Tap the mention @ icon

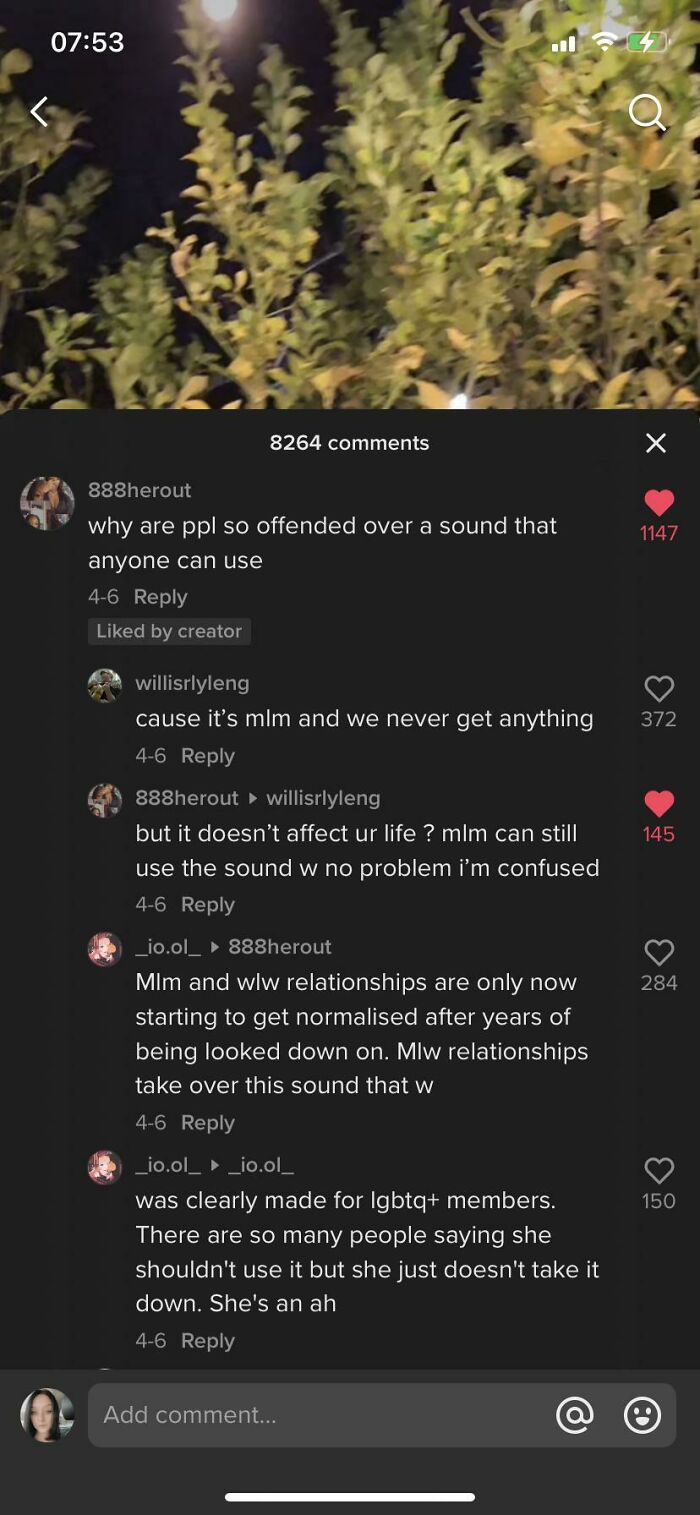tap(575, 1415)
